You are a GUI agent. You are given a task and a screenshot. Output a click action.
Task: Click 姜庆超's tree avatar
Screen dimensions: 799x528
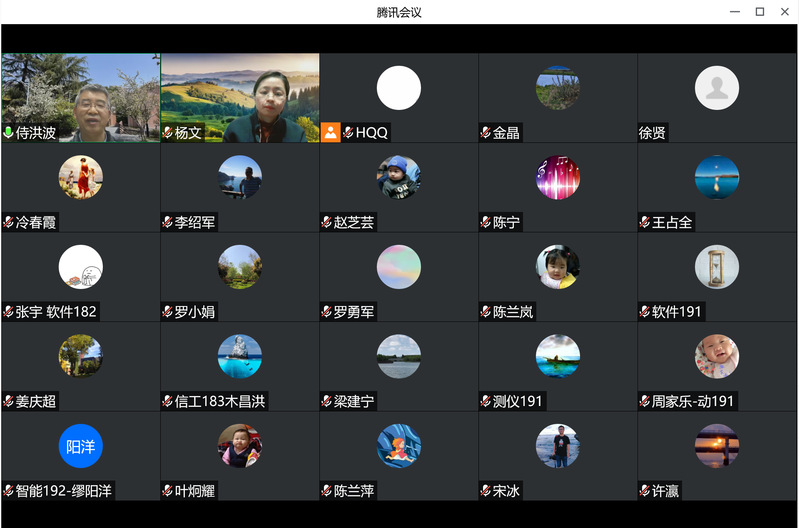click(x=81, y=356)
